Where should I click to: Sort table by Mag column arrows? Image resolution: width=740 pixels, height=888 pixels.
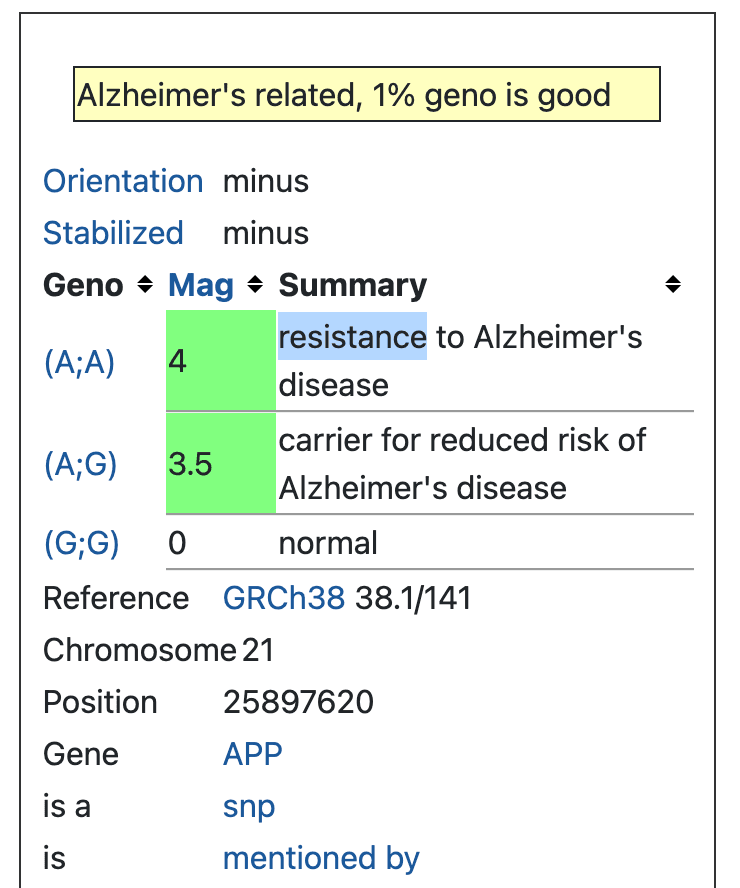point(255,285)
